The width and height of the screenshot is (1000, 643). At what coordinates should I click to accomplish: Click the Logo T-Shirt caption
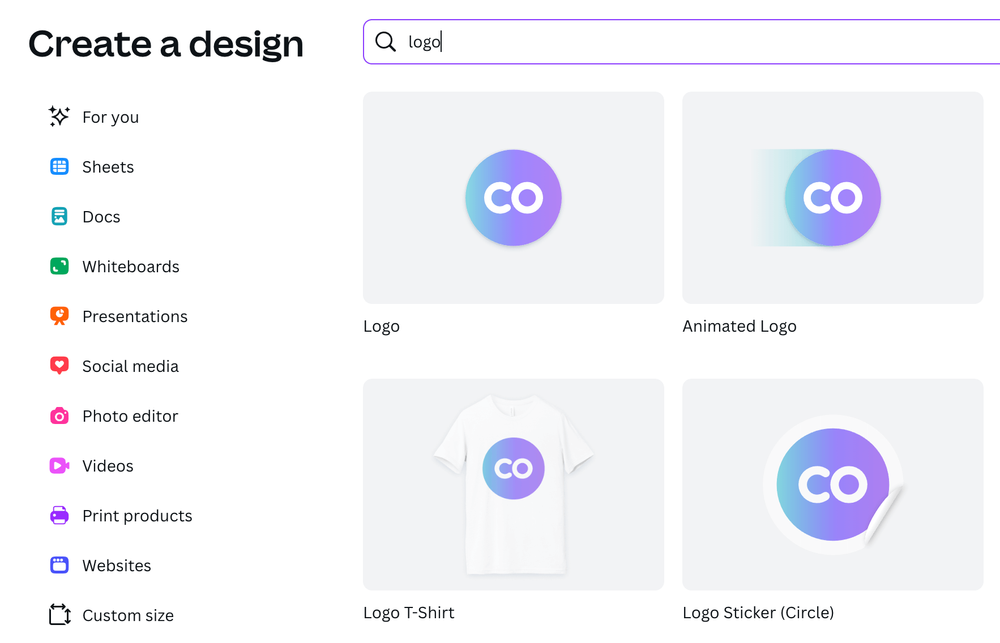409,613
